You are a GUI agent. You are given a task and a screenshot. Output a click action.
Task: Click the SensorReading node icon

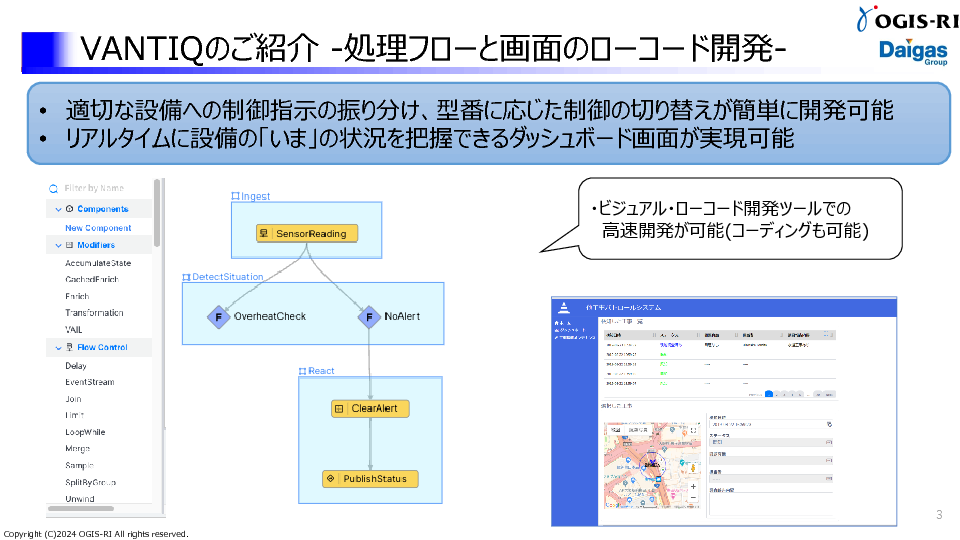[265, 234]
